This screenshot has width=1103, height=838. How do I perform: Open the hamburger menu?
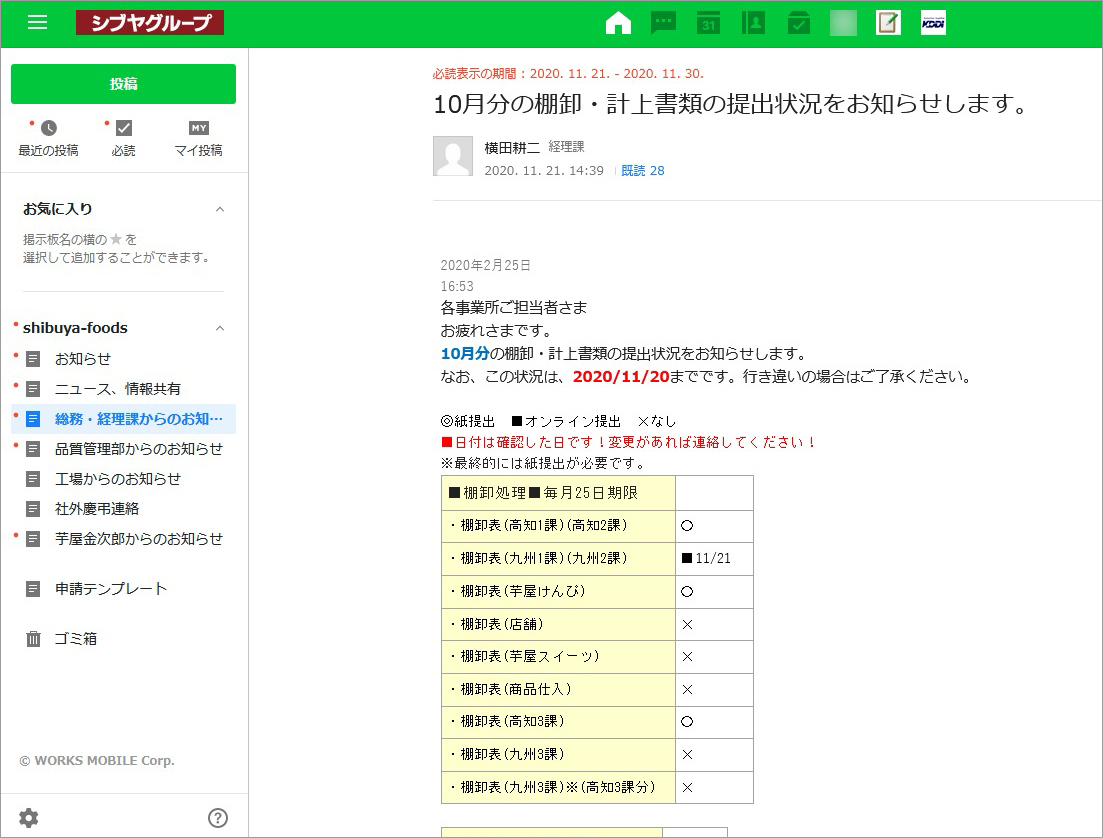37,23
